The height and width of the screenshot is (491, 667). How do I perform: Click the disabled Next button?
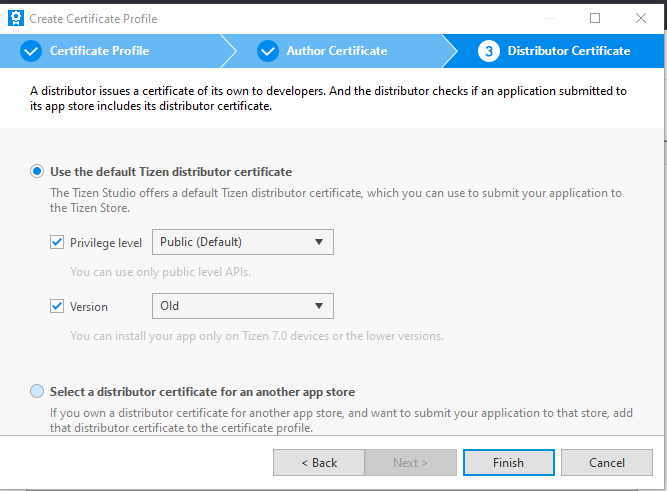click(410, 462)
